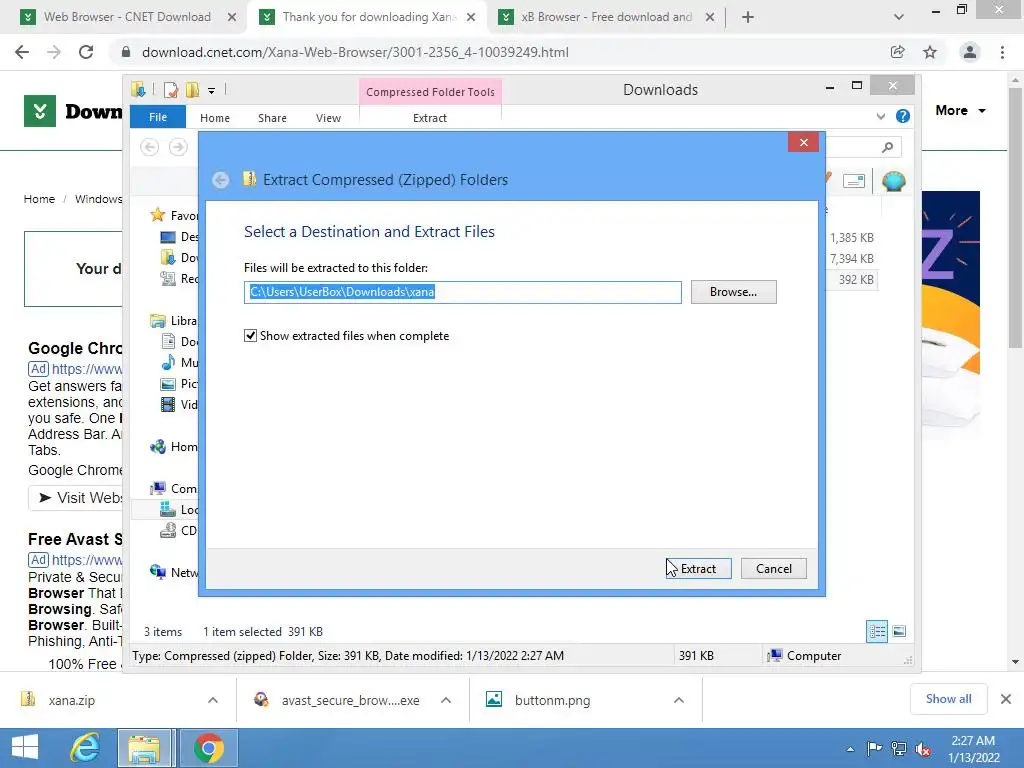
Task: Open Chrome tab search chevron
Action: (x=899, y=17)
